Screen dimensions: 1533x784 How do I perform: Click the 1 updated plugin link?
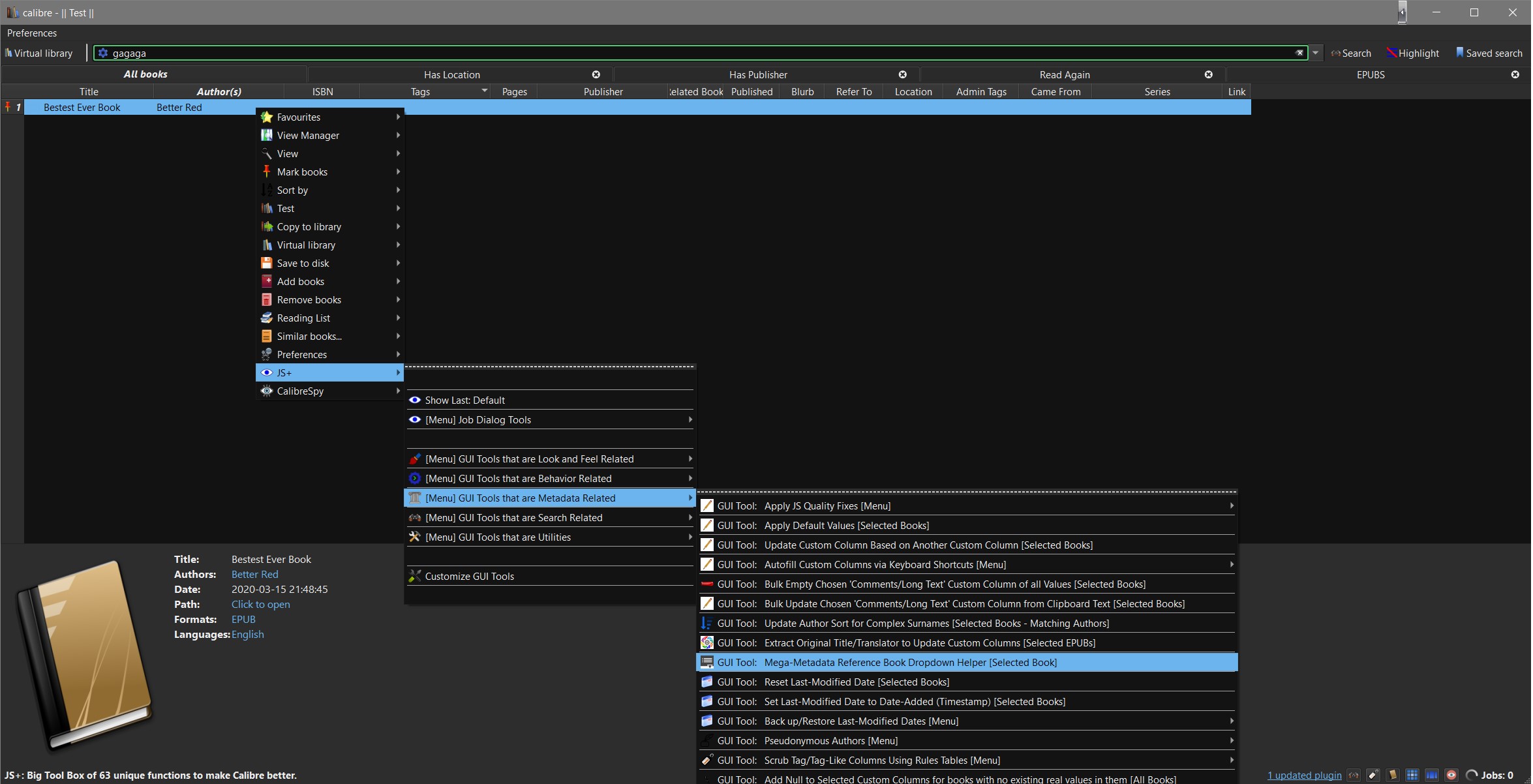(x=1304, y=775)
